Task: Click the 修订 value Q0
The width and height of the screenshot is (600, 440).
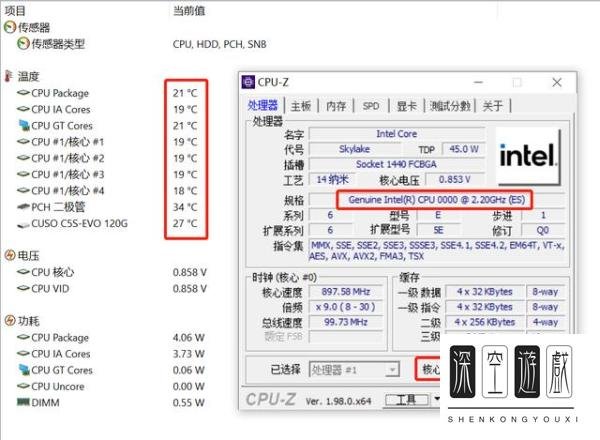Action: pyautogui.click(x=543, y=230)
